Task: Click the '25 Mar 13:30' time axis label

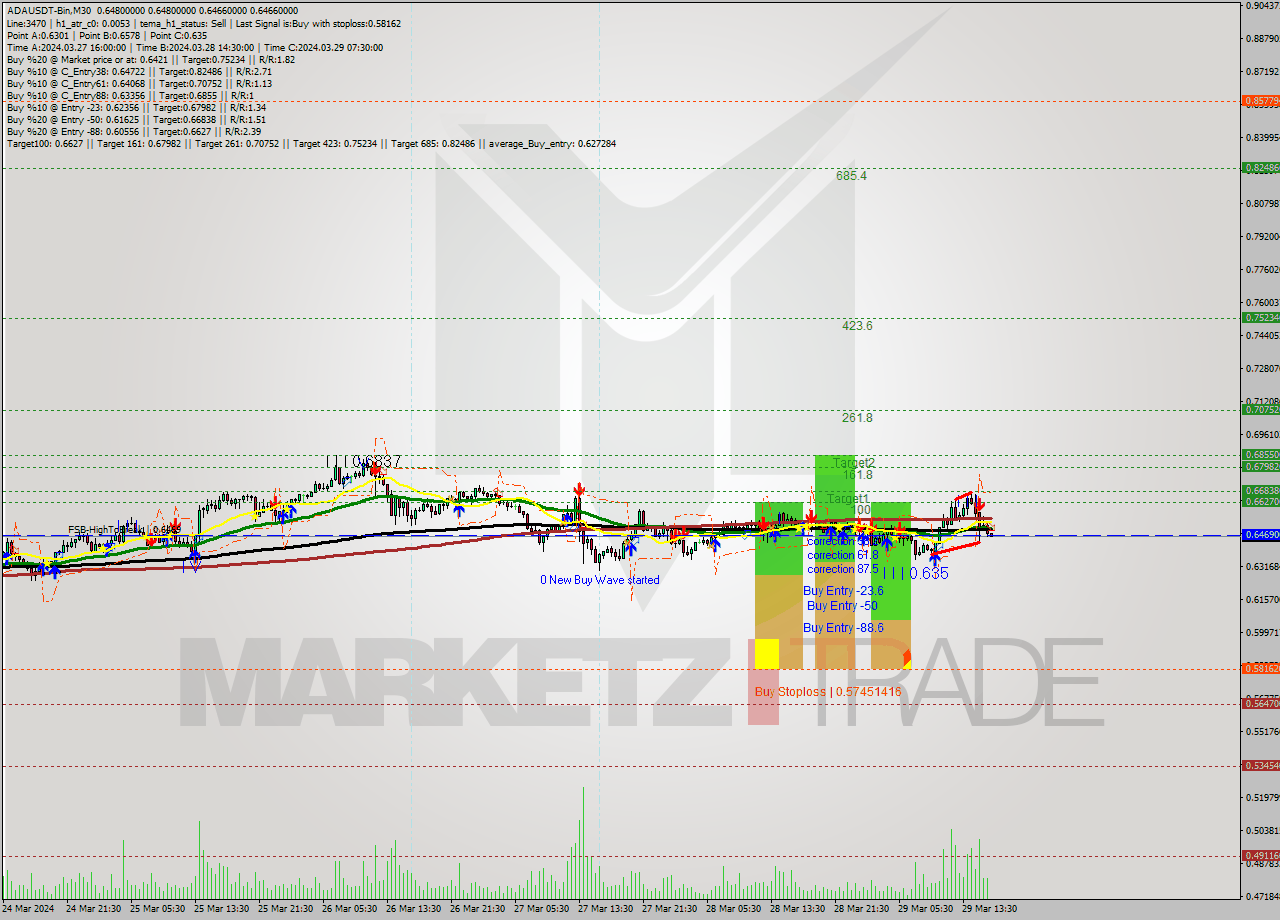Action: (220, 909)
